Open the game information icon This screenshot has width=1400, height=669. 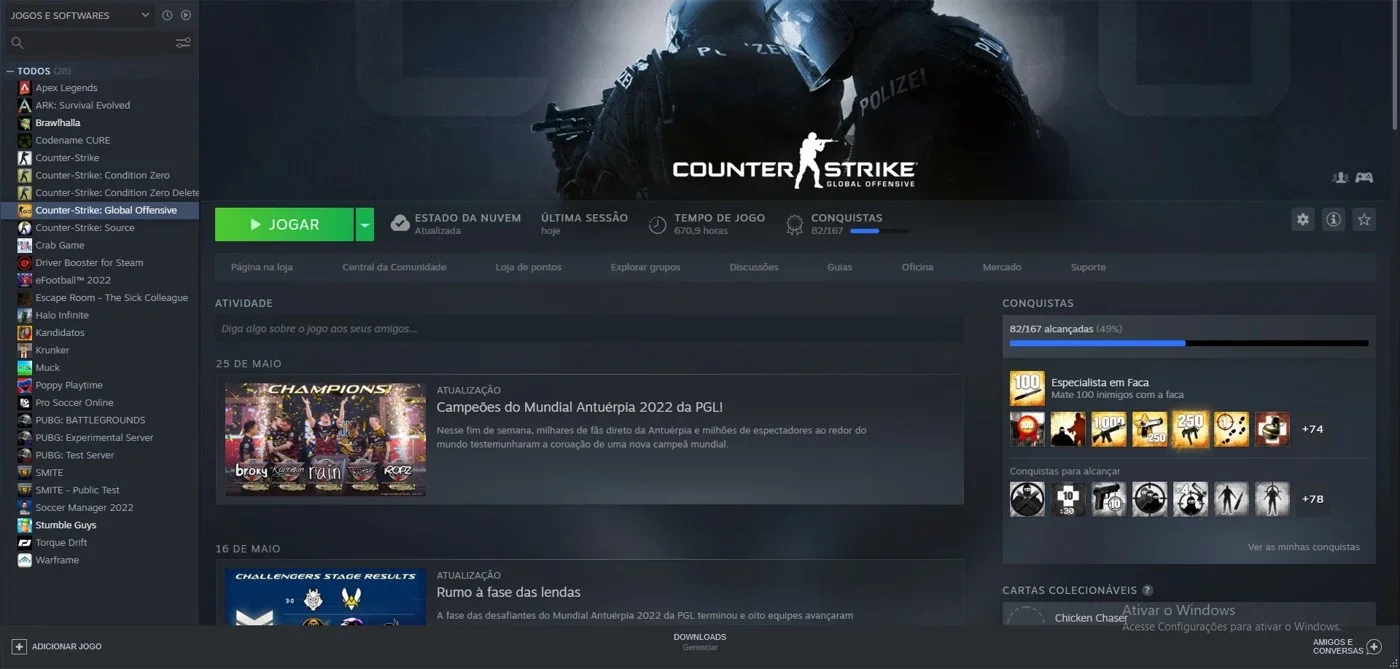pos(1333,219)
